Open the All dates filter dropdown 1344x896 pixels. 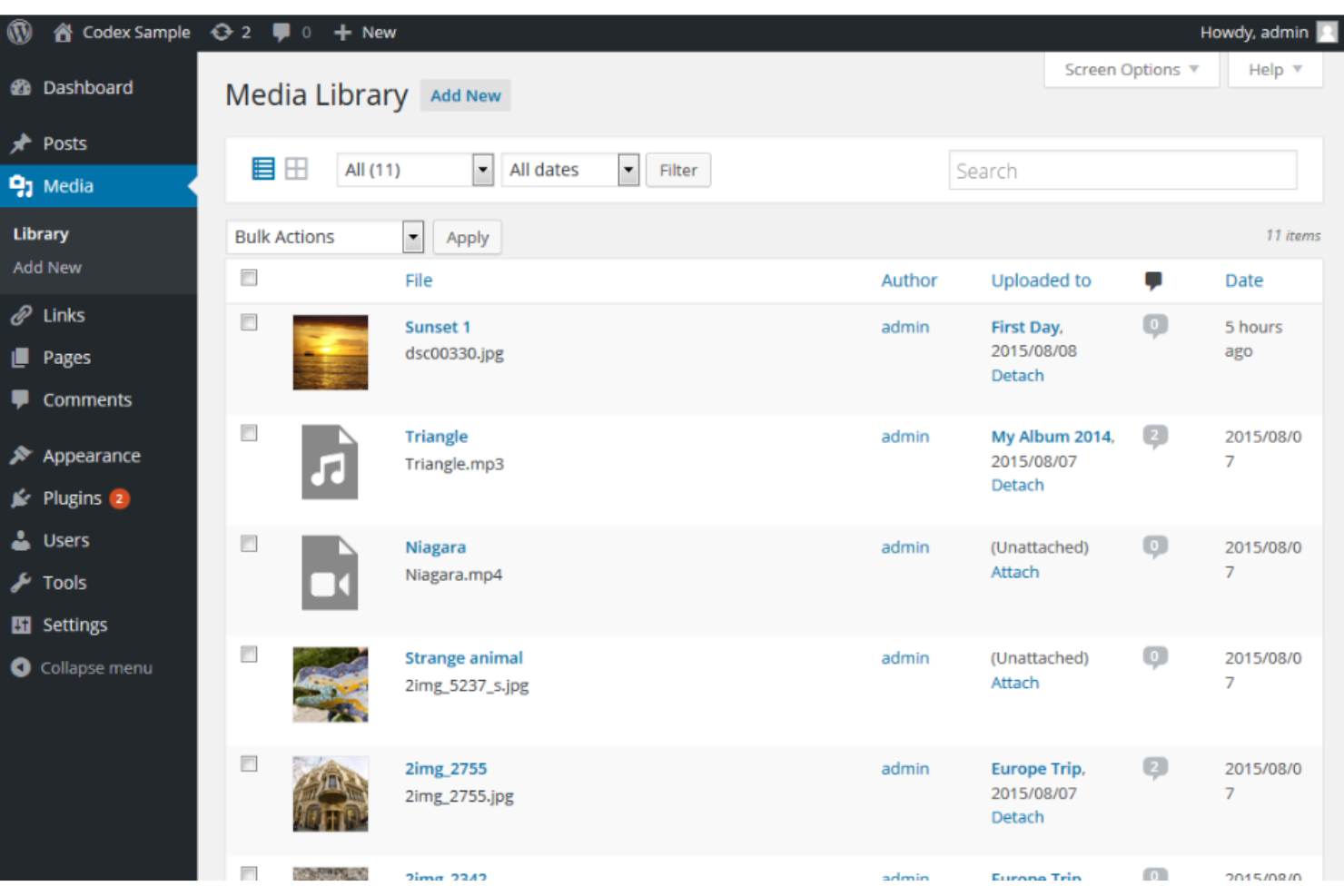[x=569, y=169]
